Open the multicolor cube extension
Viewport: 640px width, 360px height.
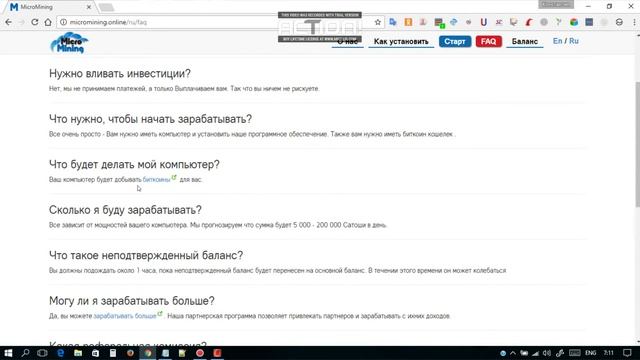coord(574,22)
